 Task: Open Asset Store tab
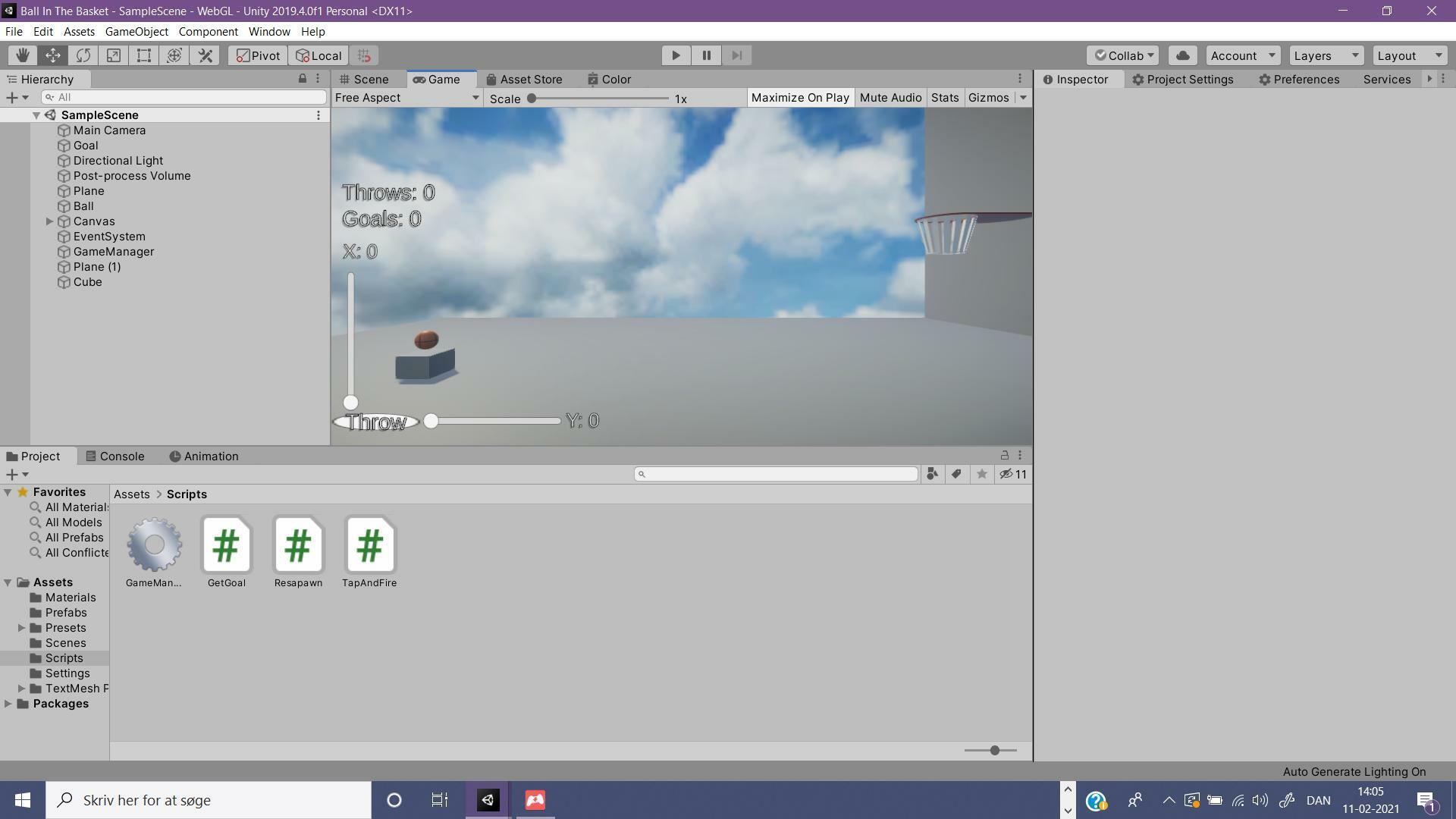pos(525,79)
